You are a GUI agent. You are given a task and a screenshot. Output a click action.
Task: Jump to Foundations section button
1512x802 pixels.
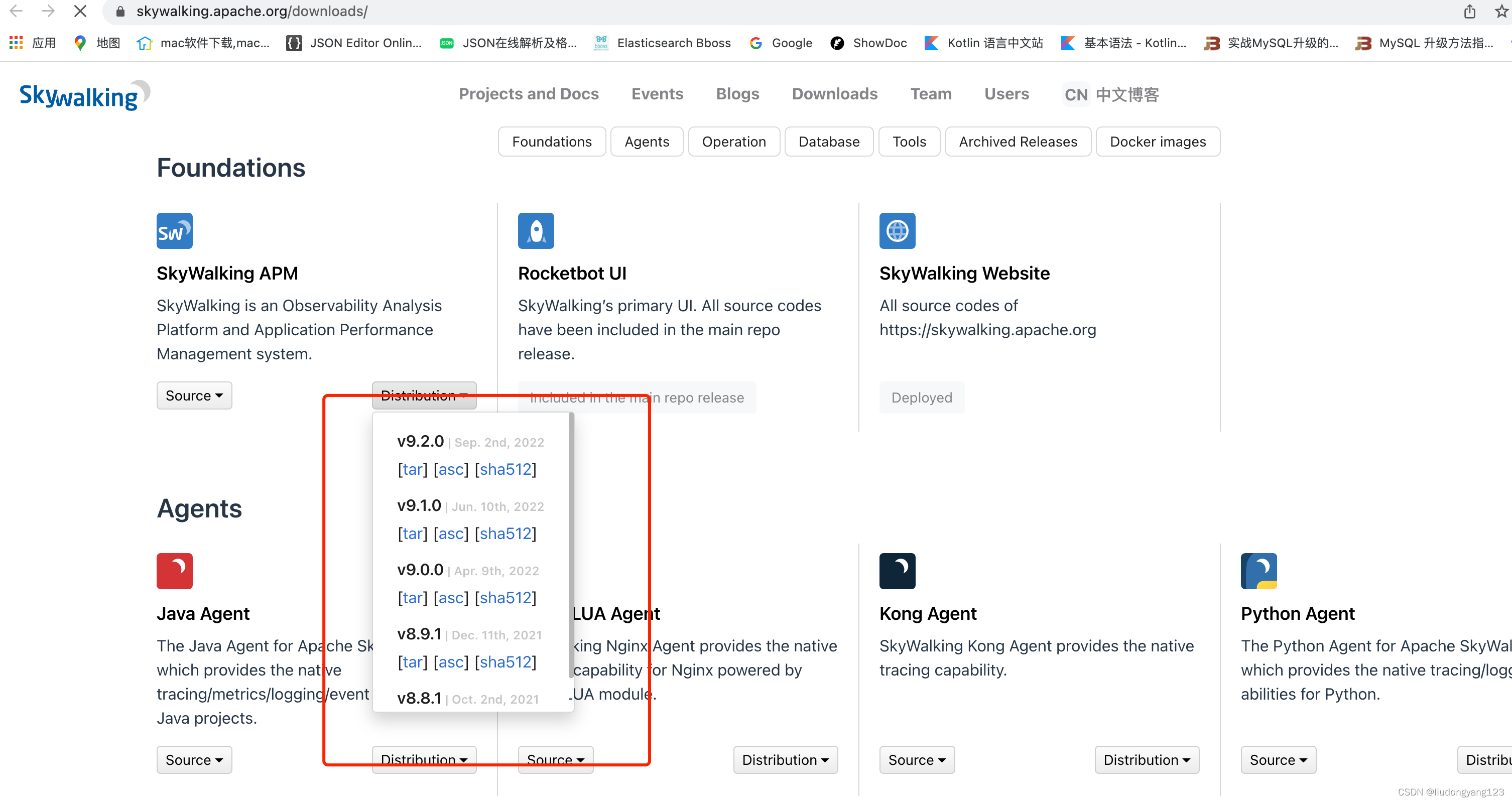pos(552,142)
